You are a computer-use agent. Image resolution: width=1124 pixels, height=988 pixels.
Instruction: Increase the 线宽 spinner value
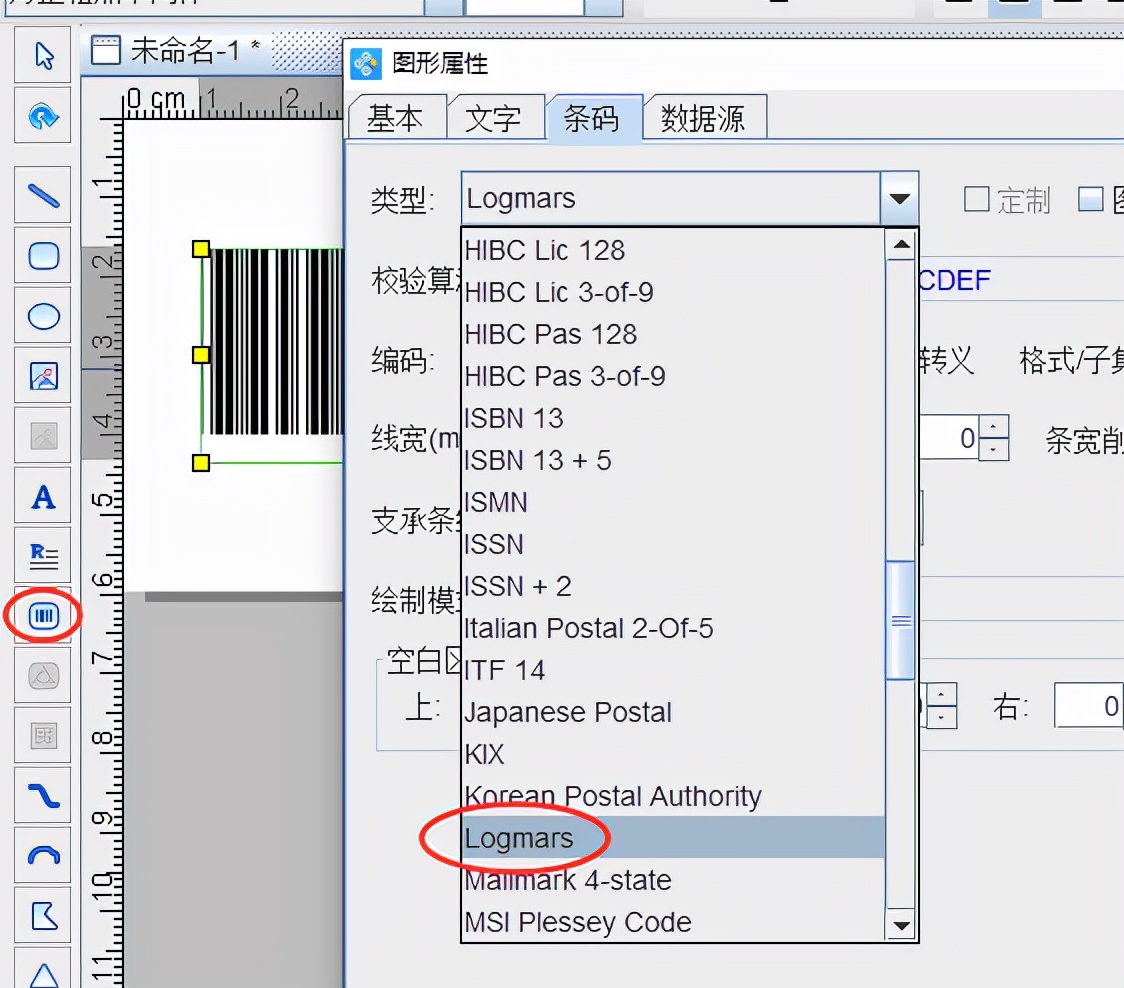pos(994,427)
